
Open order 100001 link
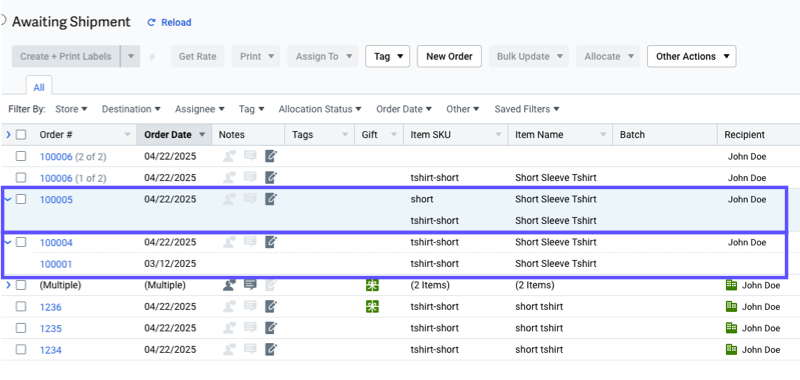coord(56,264)
